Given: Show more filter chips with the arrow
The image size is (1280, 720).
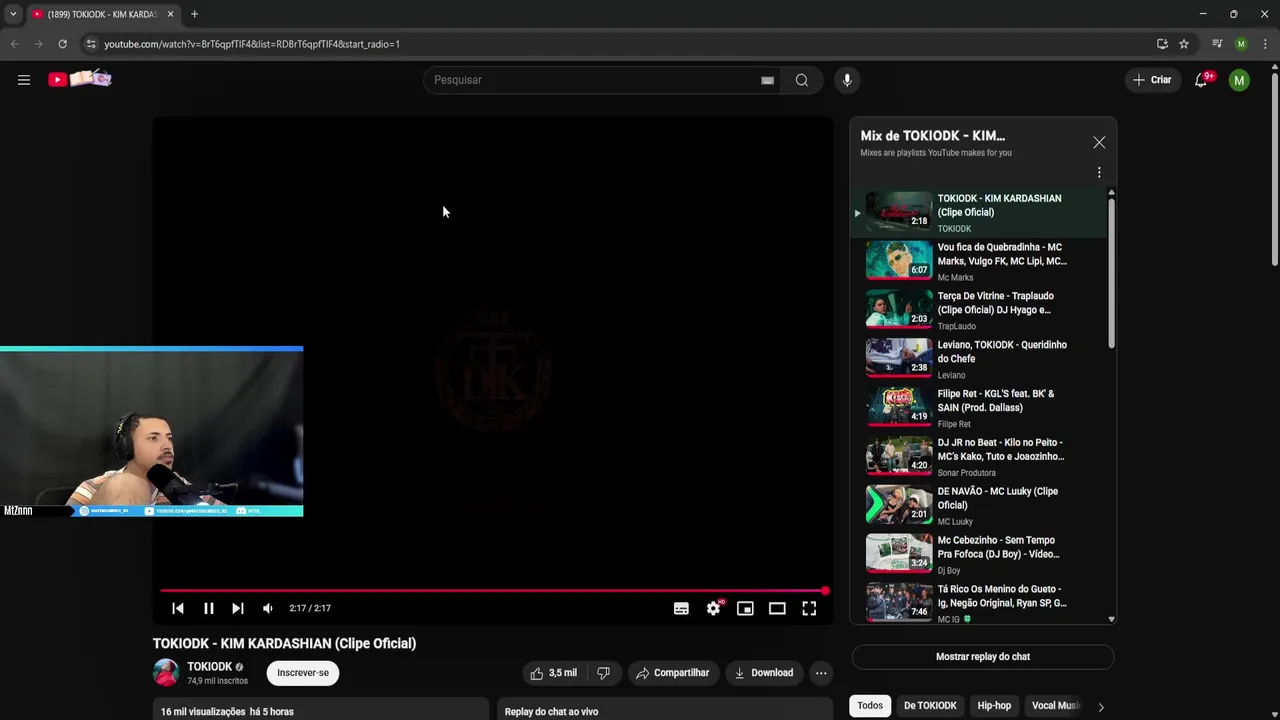Looking at the screenshot, I should tap(1101, 706).
